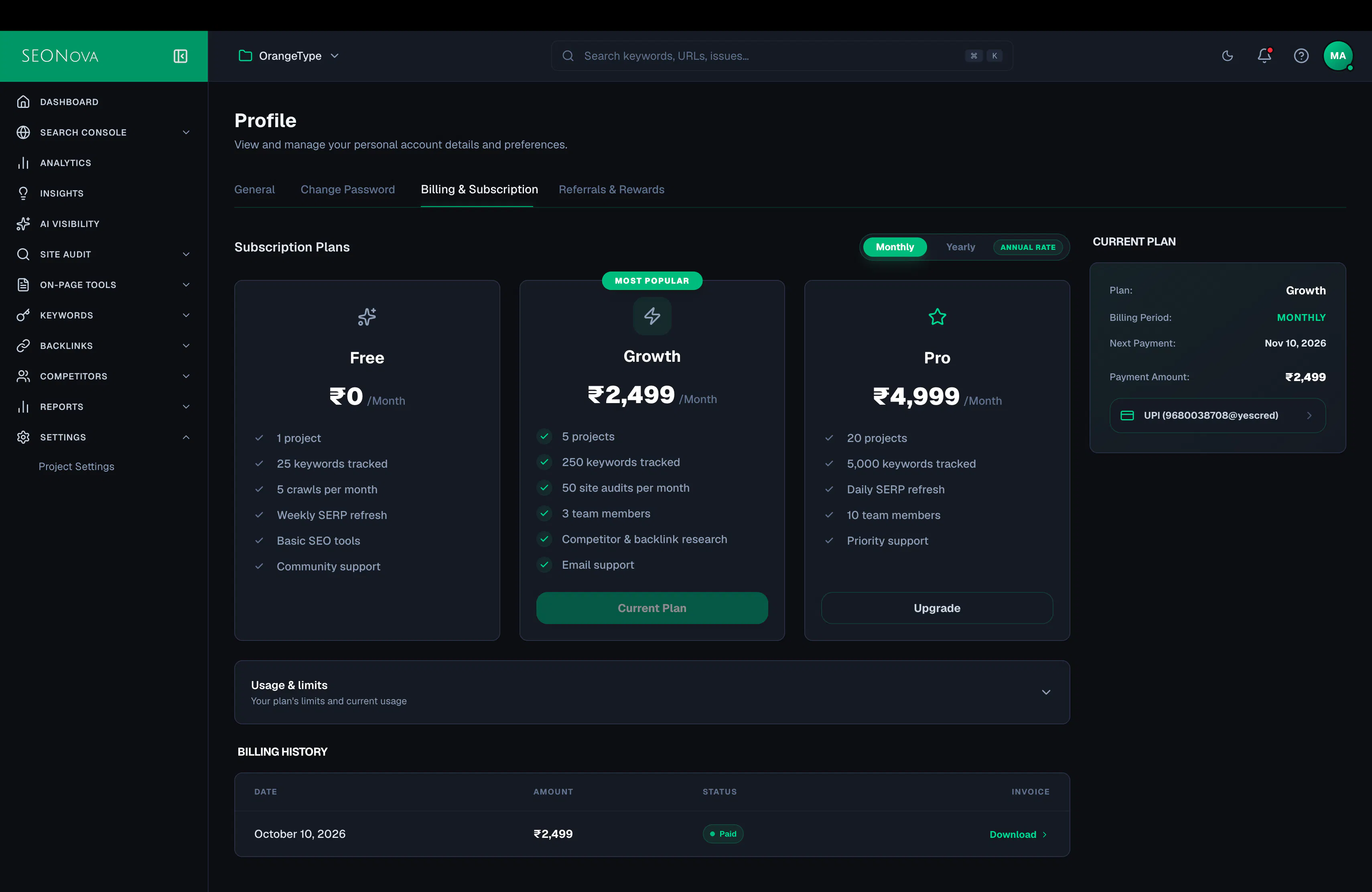Collapse the sidebar using the panel icon
This screenshot has height=892, width=1372.
pos(181,56)
